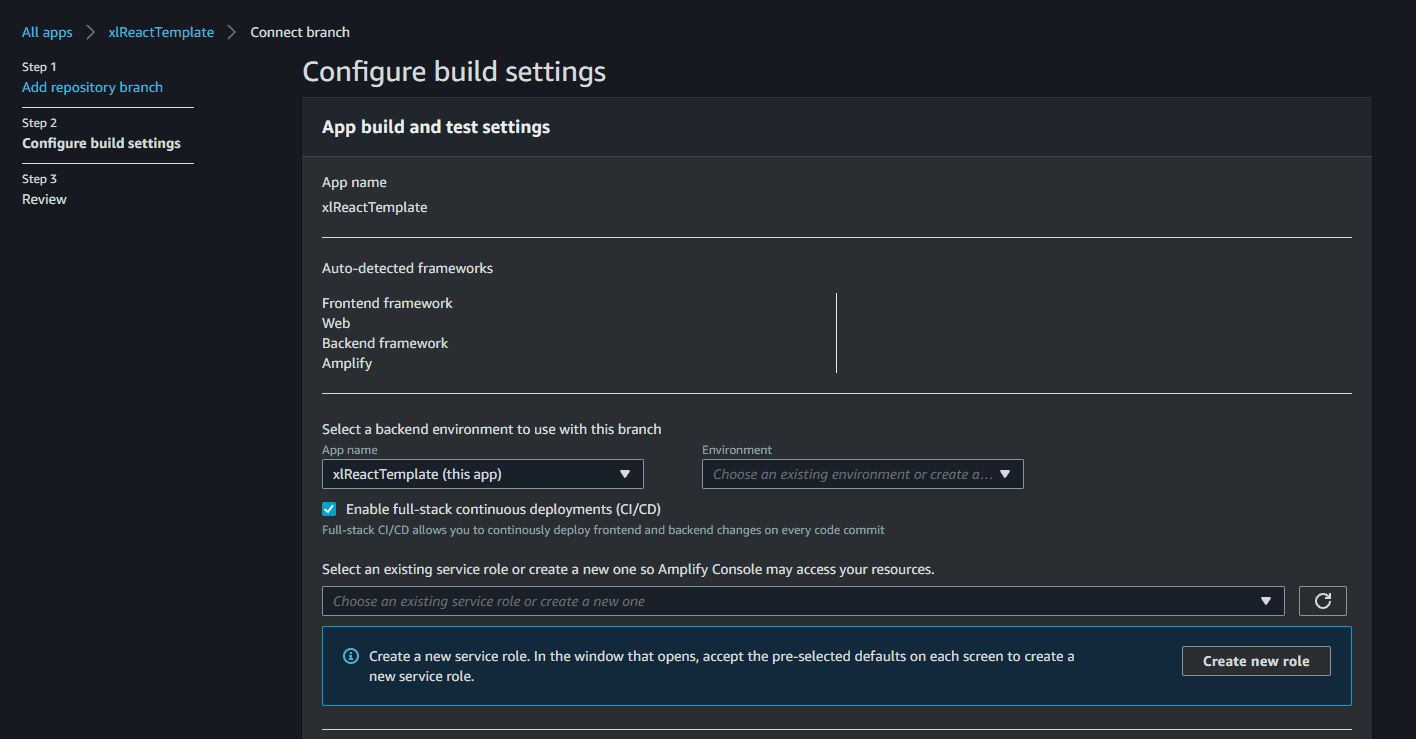Viewport: 1416px width, 739px height.
Task: Uncheck Enable full-stack continuous deployments (CI/CD)
Action: coord(329,509)
